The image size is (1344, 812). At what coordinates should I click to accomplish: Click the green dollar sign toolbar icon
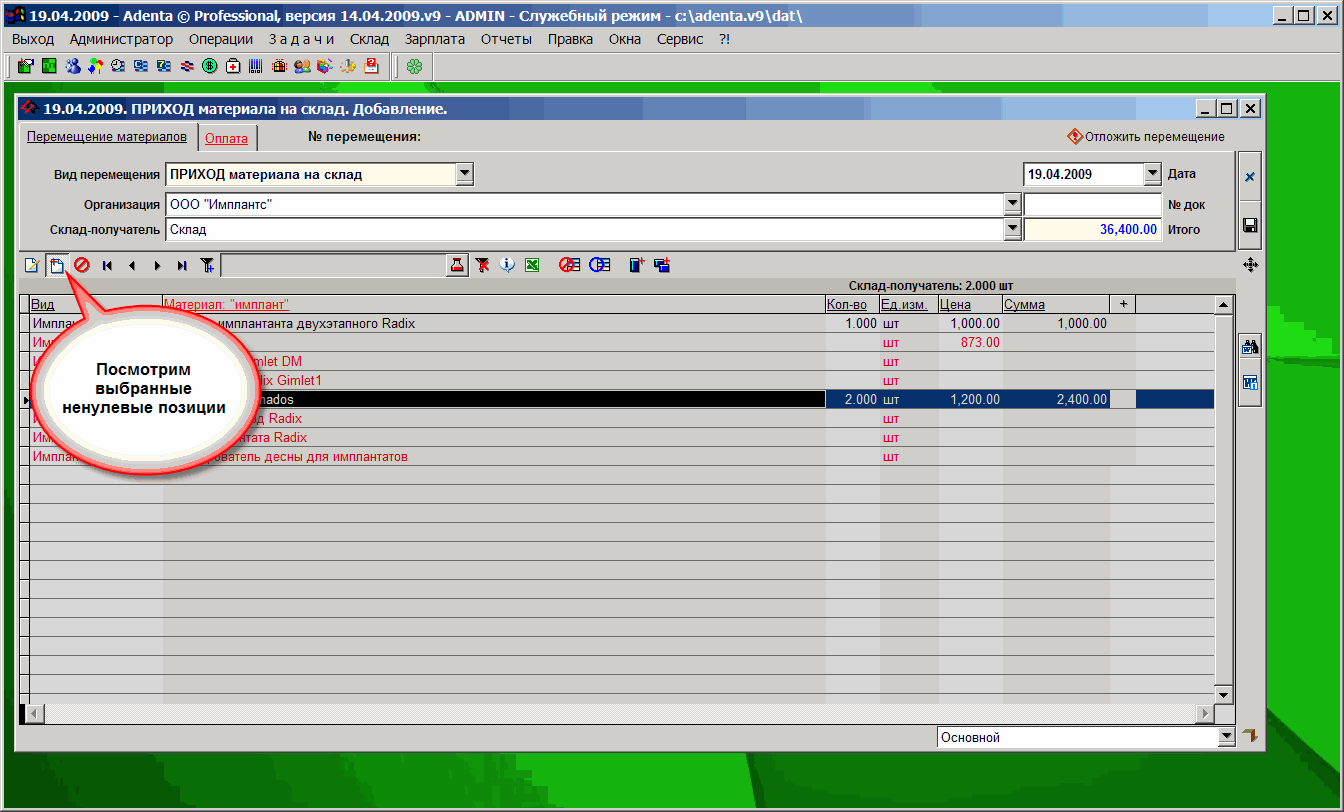[210, 67]
